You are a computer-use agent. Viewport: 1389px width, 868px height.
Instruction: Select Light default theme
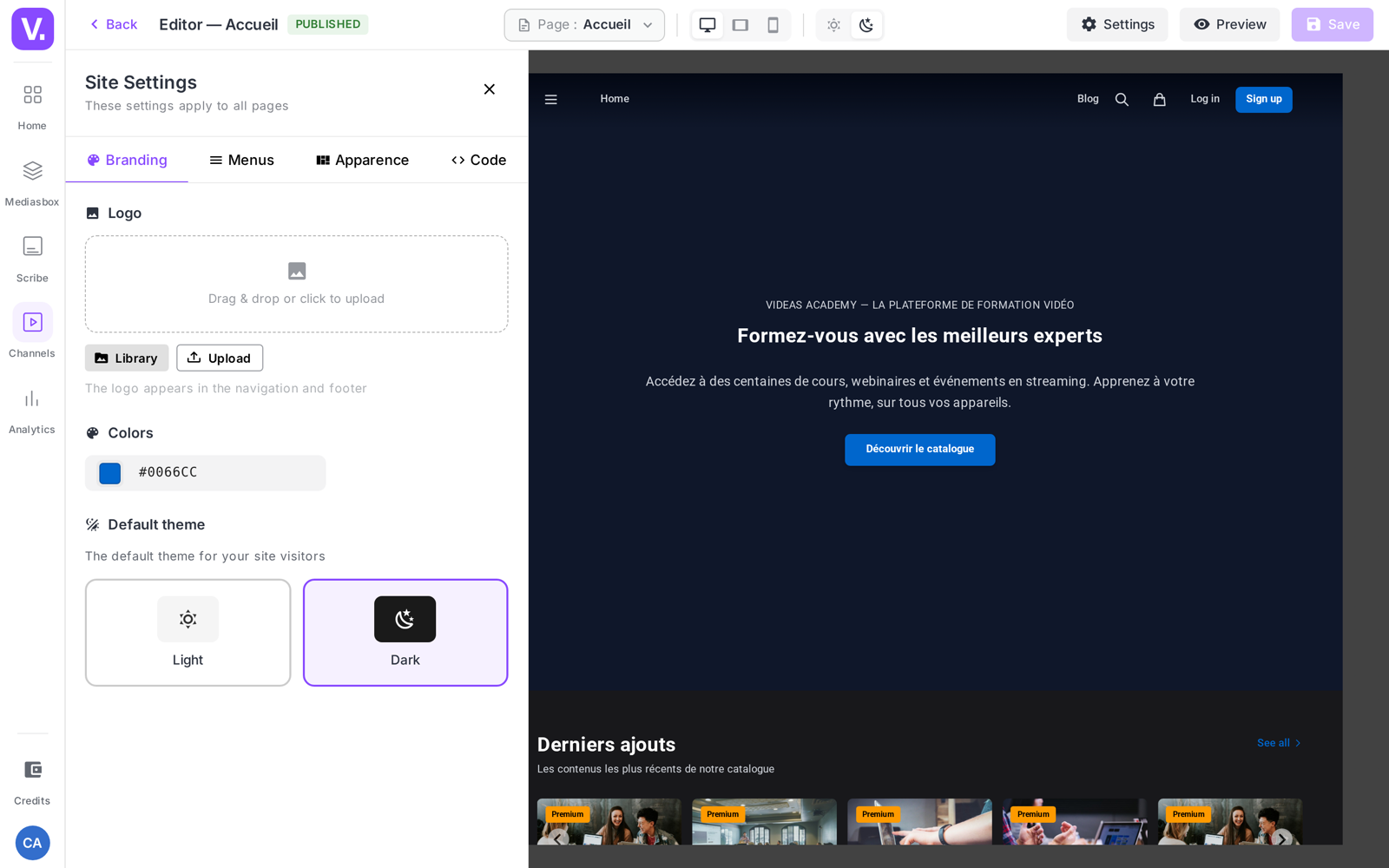(x=188, y=633)
